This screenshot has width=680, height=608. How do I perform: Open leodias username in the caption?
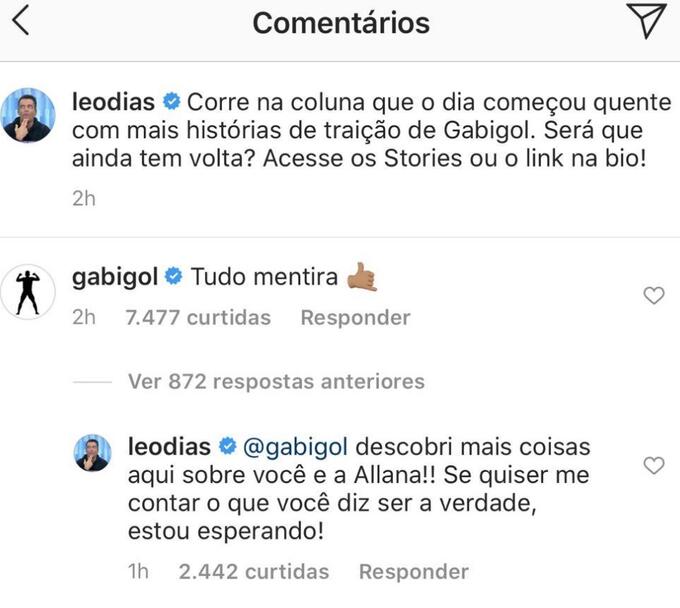tap(113, 102)
